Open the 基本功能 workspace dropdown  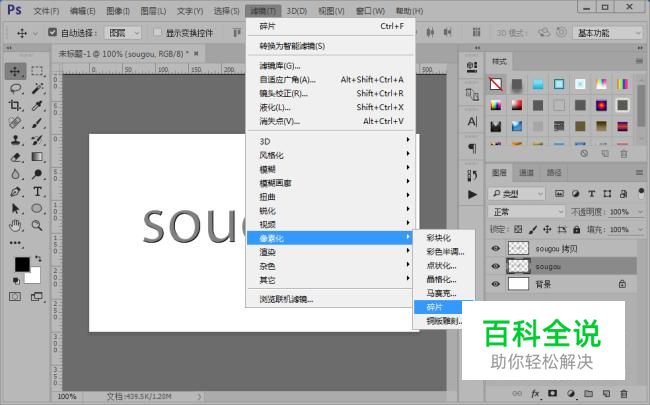coord(608,33)
